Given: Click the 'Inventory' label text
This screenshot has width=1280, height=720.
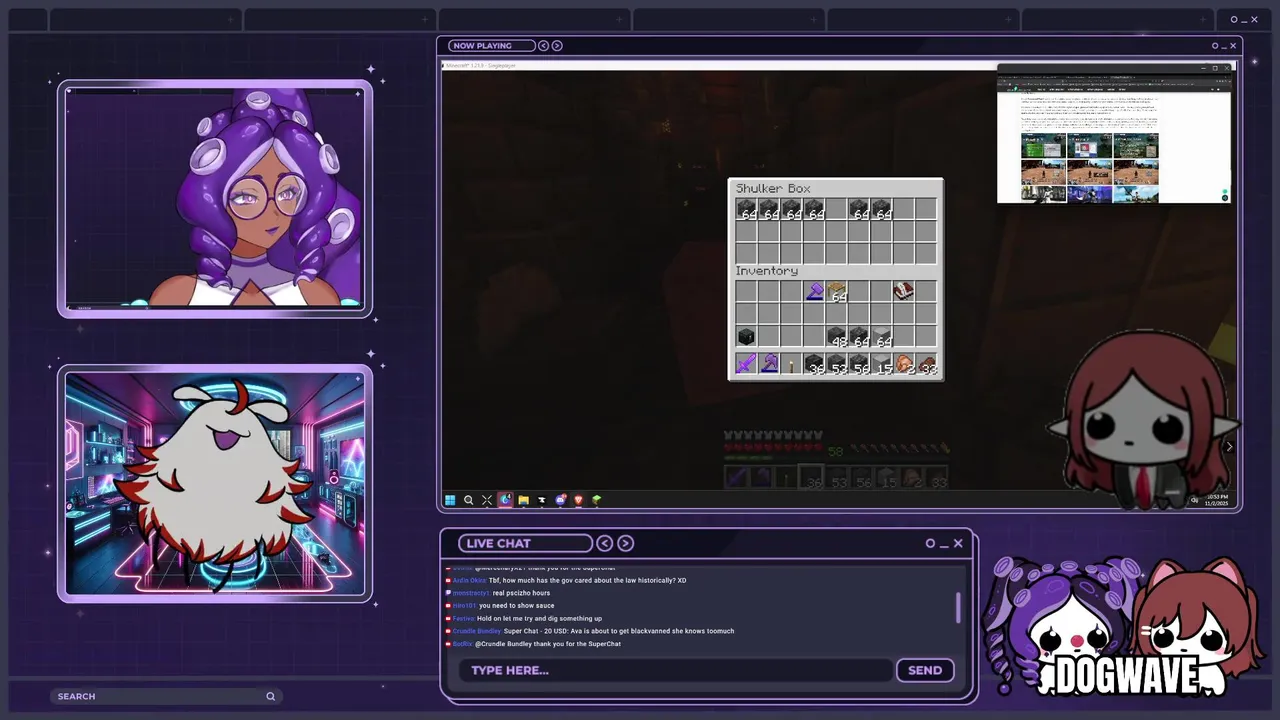Looking at the screenshot, I should 767,271.
